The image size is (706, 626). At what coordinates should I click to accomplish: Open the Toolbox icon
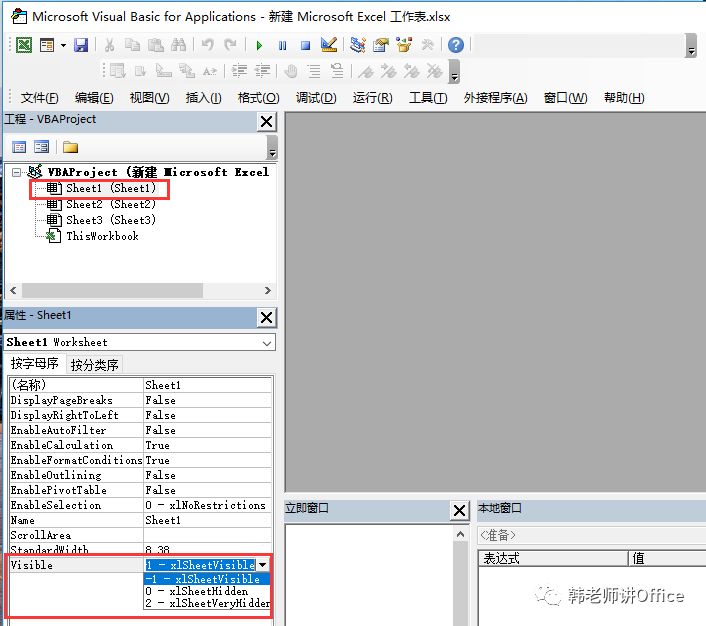coord(427,45)
